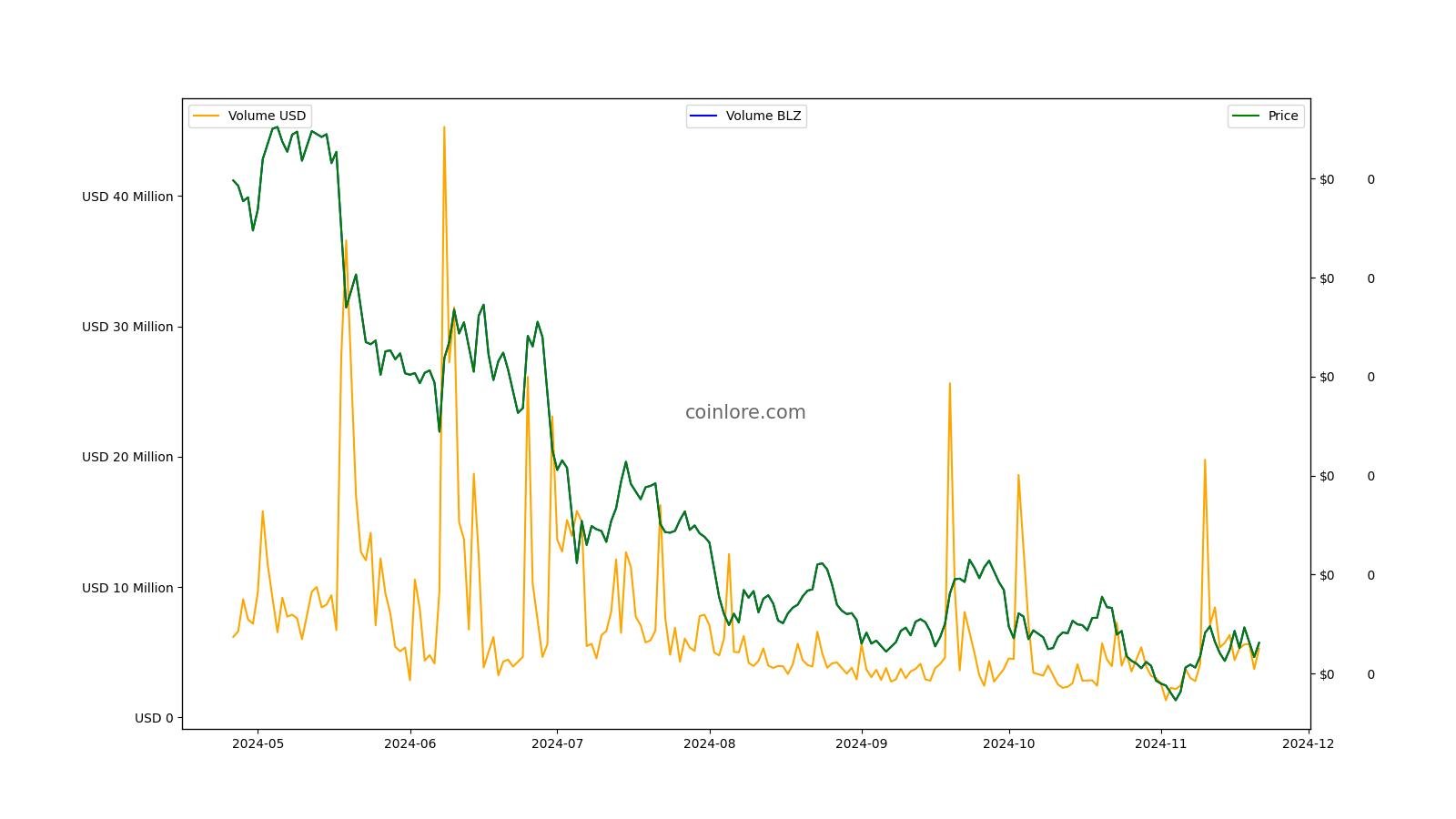
Task: Click the 2024-07 date label
Action: click(x=557, y=743)
